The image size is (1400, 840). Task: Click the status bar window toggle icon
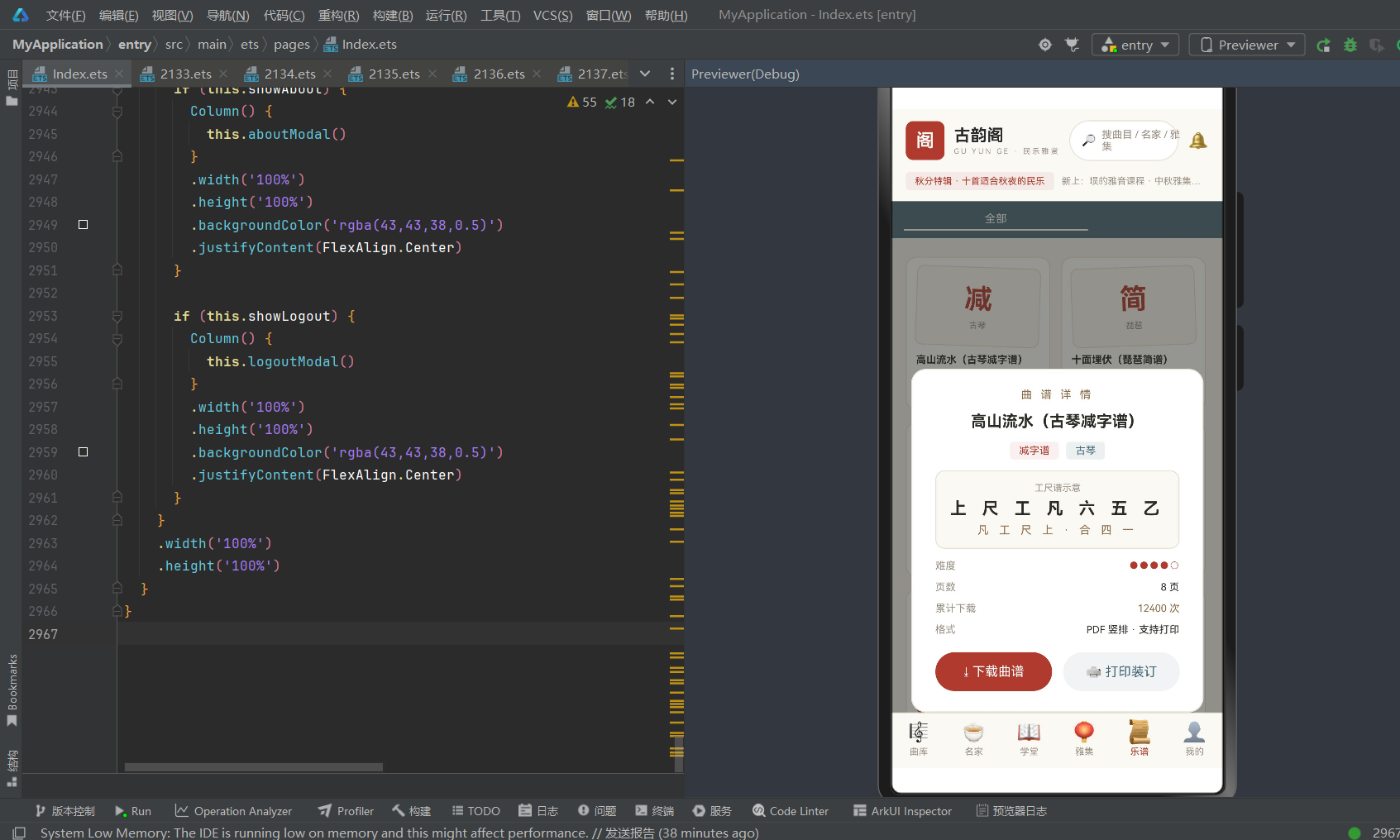(20, 833)
